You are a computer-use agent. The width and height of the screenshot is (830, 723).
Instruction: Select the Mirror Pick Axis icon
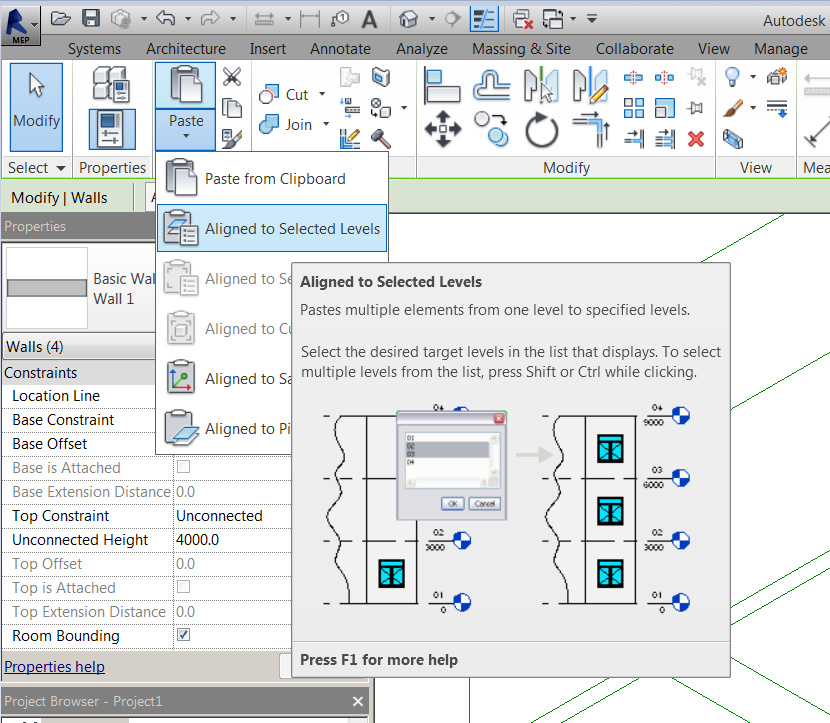pyautogui.click(x=541, y=86)
